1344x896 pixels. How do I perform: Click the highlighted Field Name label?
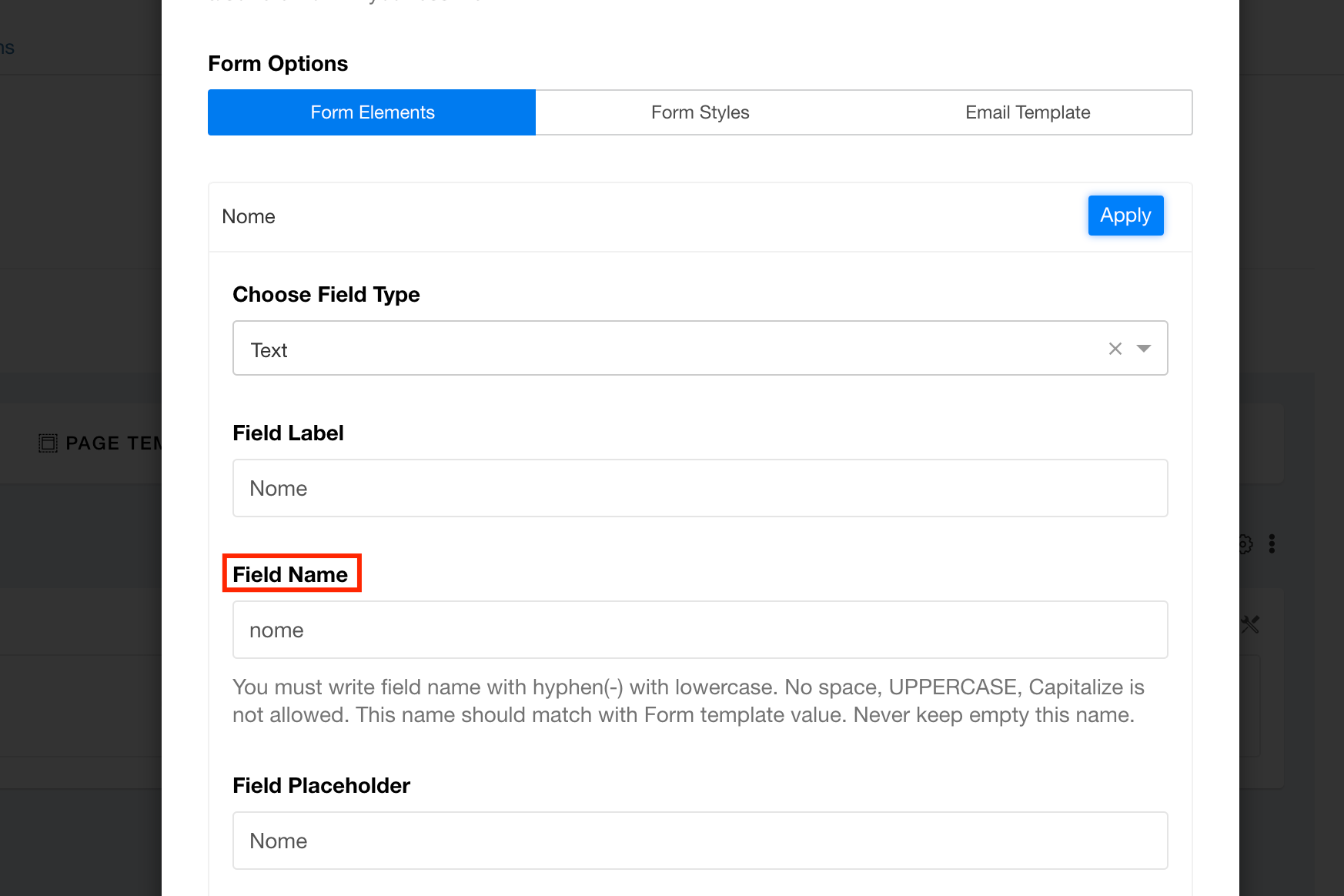(x=290, y=574)
